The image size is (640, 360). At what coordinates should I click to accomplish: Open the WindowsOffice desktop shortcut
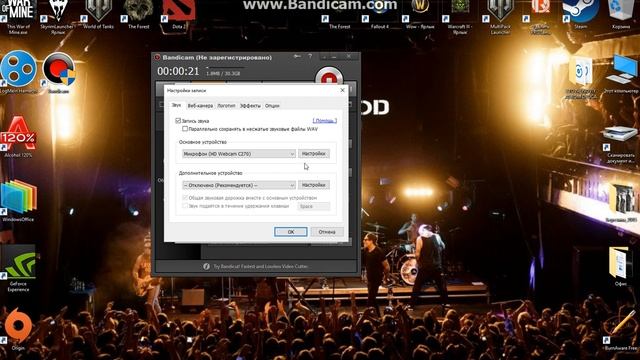click(x=18, y=201)
